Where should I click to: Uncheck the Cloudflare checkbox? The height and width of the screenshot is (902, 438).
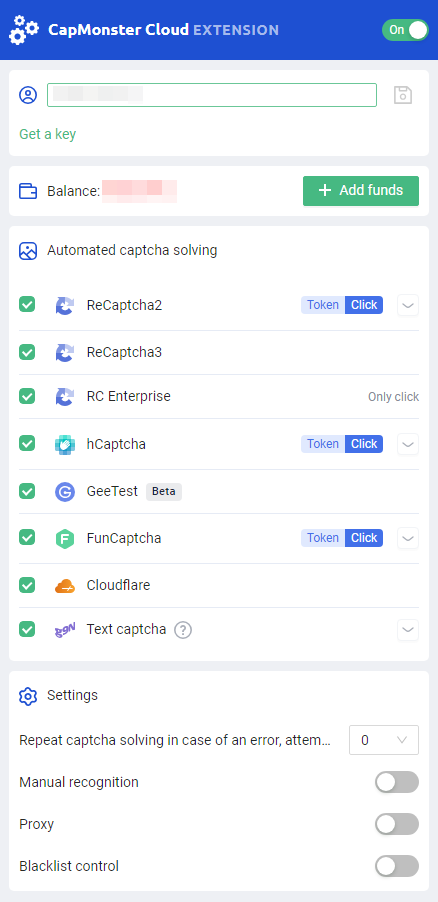click(x=27, y=585)
